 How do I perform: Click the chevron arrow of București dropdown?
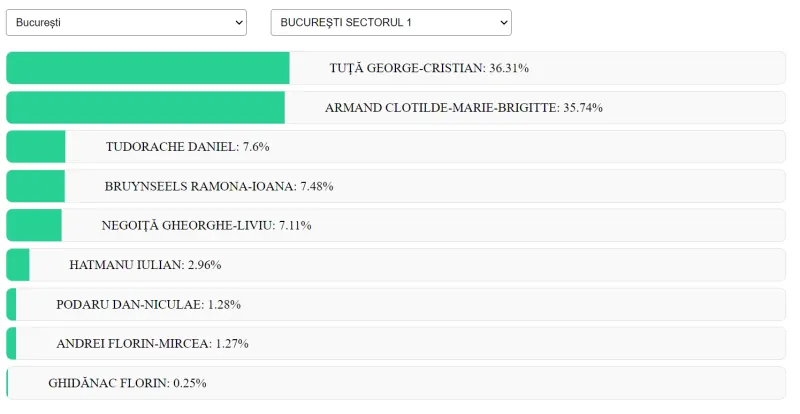pyautogui.click(x=239, y=23)
